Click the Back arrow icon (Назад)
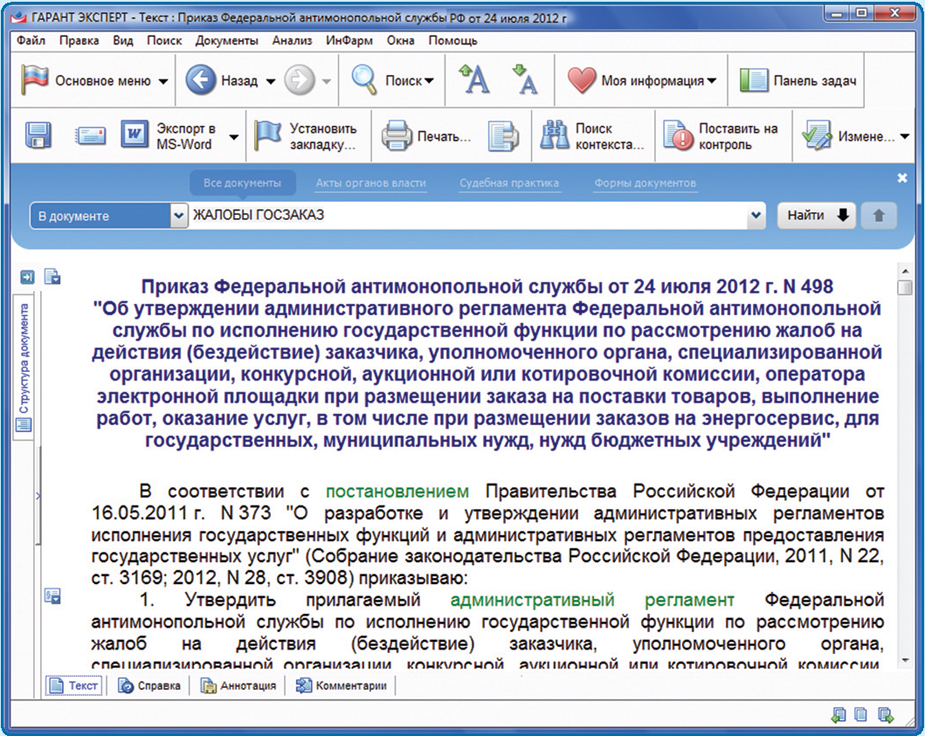The height and width of the screenshot is (736, 925). click(x=201, y=81)
